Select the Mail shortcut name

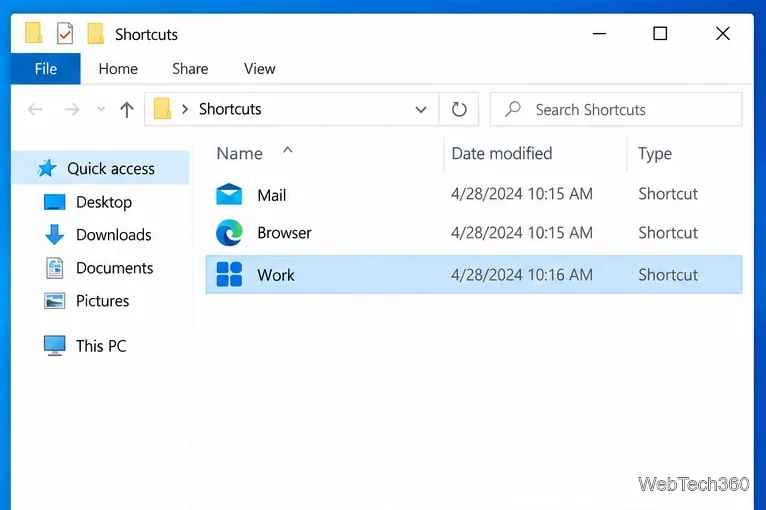coord(272,195)
